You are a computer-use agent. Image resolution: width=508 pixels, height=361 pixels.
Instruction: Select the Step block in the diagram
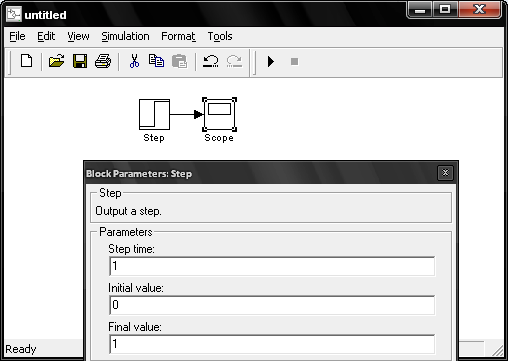[154, 114]
